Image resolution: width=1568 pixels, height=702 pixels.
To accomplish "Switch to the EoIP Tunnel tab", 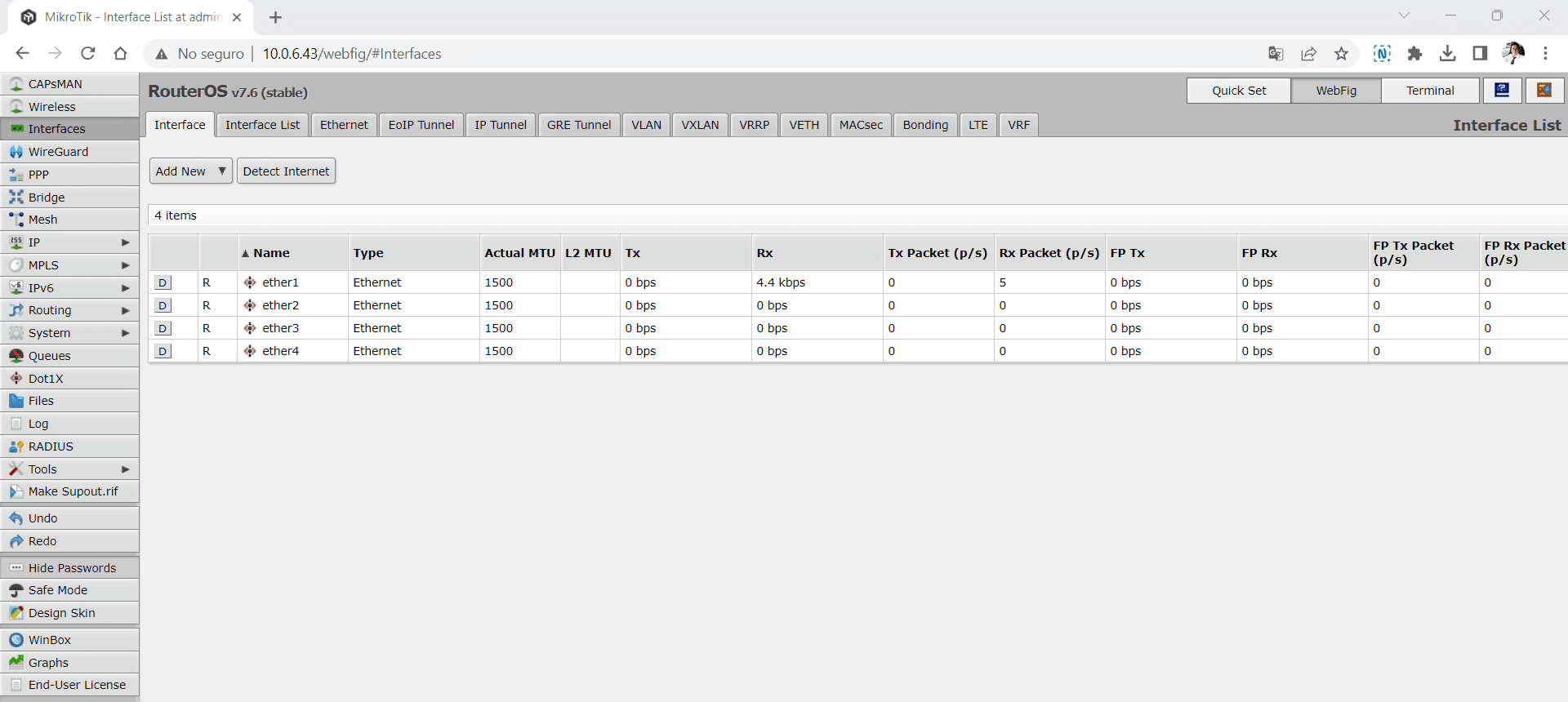I will coord(421,125).
